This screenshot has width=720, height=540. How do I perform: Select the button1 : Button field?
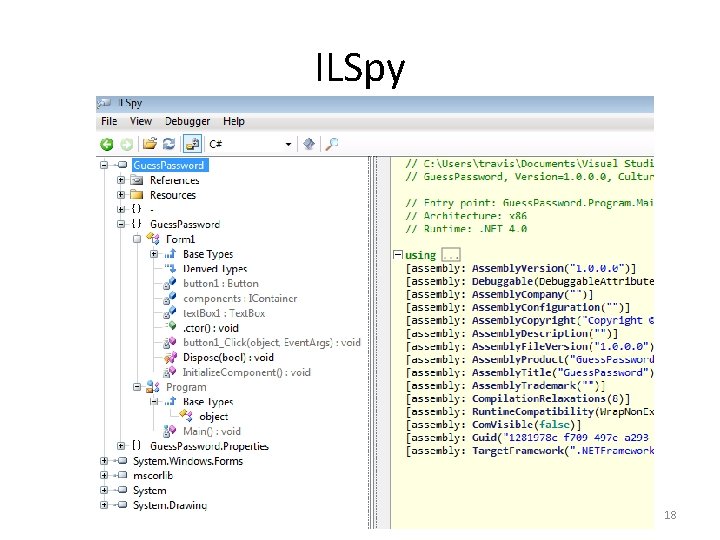[x=221, y=283]
